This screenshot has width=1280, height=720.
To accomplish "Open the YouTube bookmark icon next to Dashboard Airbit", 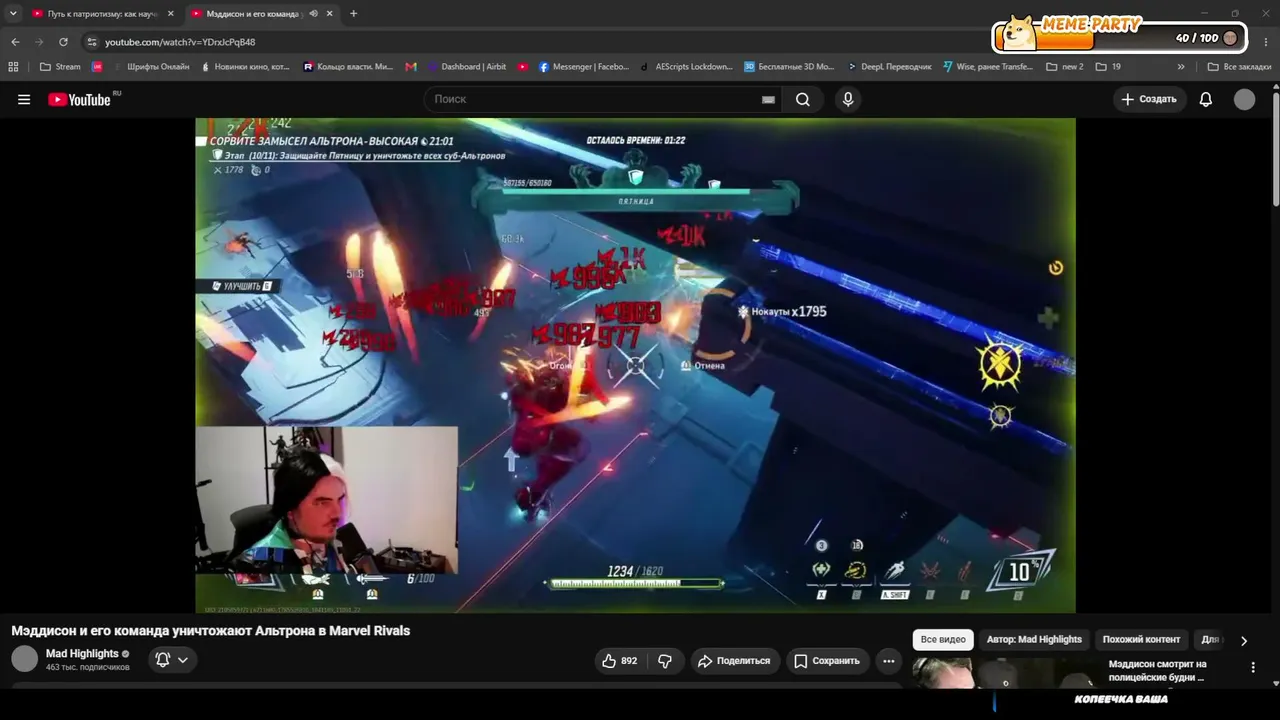I will [523, 67].
